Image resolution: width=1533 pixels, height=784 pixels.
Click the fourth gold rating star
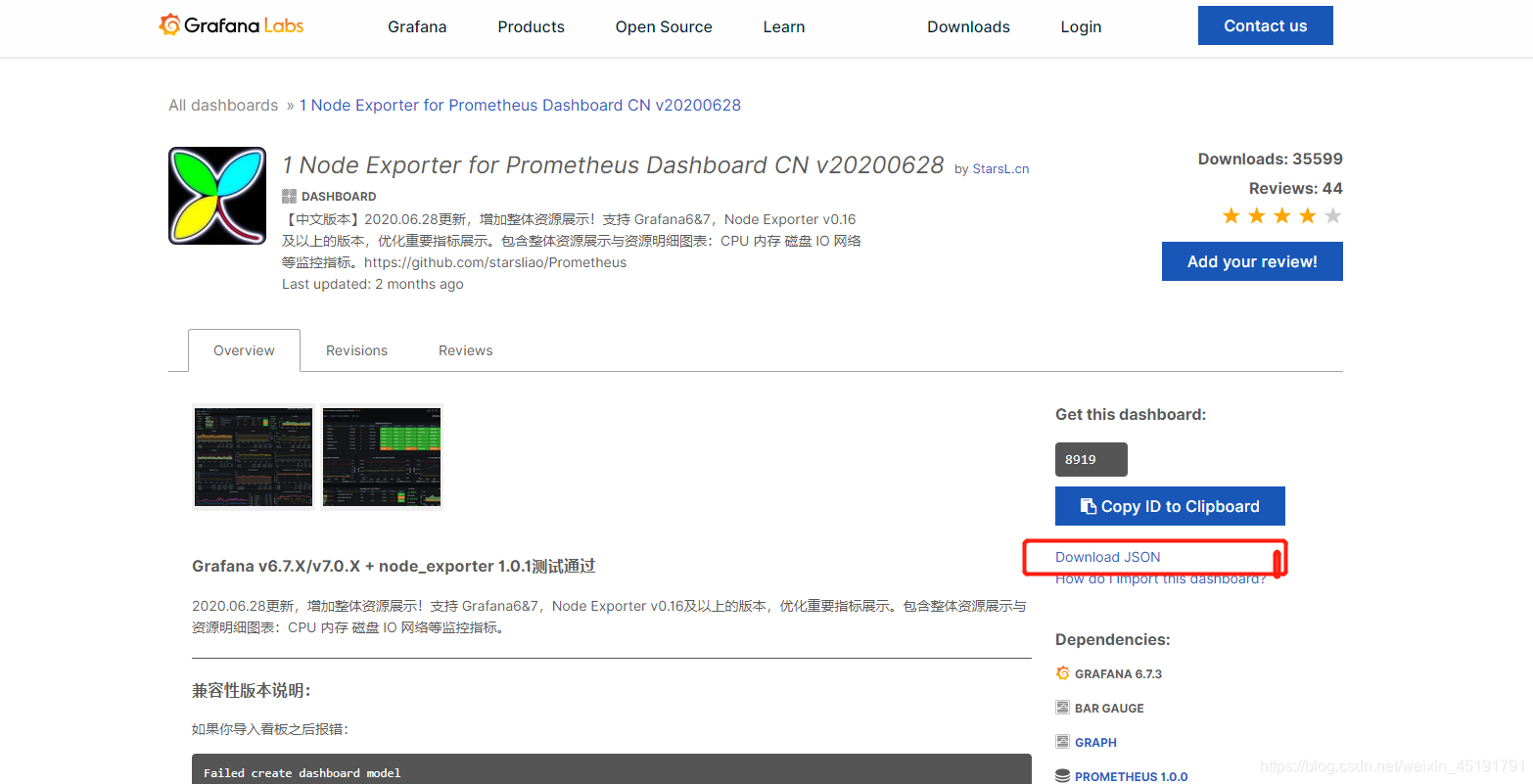click(1308, 216)
